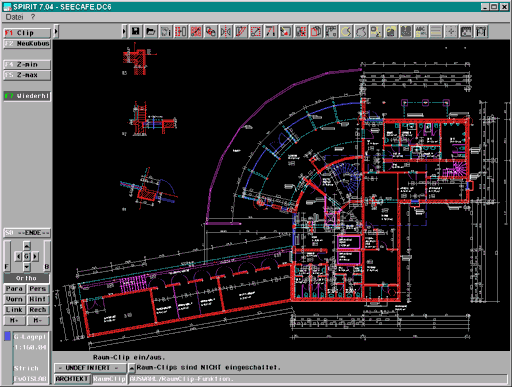Select the mirror tool icon in the toolbar

pos(226,31)
